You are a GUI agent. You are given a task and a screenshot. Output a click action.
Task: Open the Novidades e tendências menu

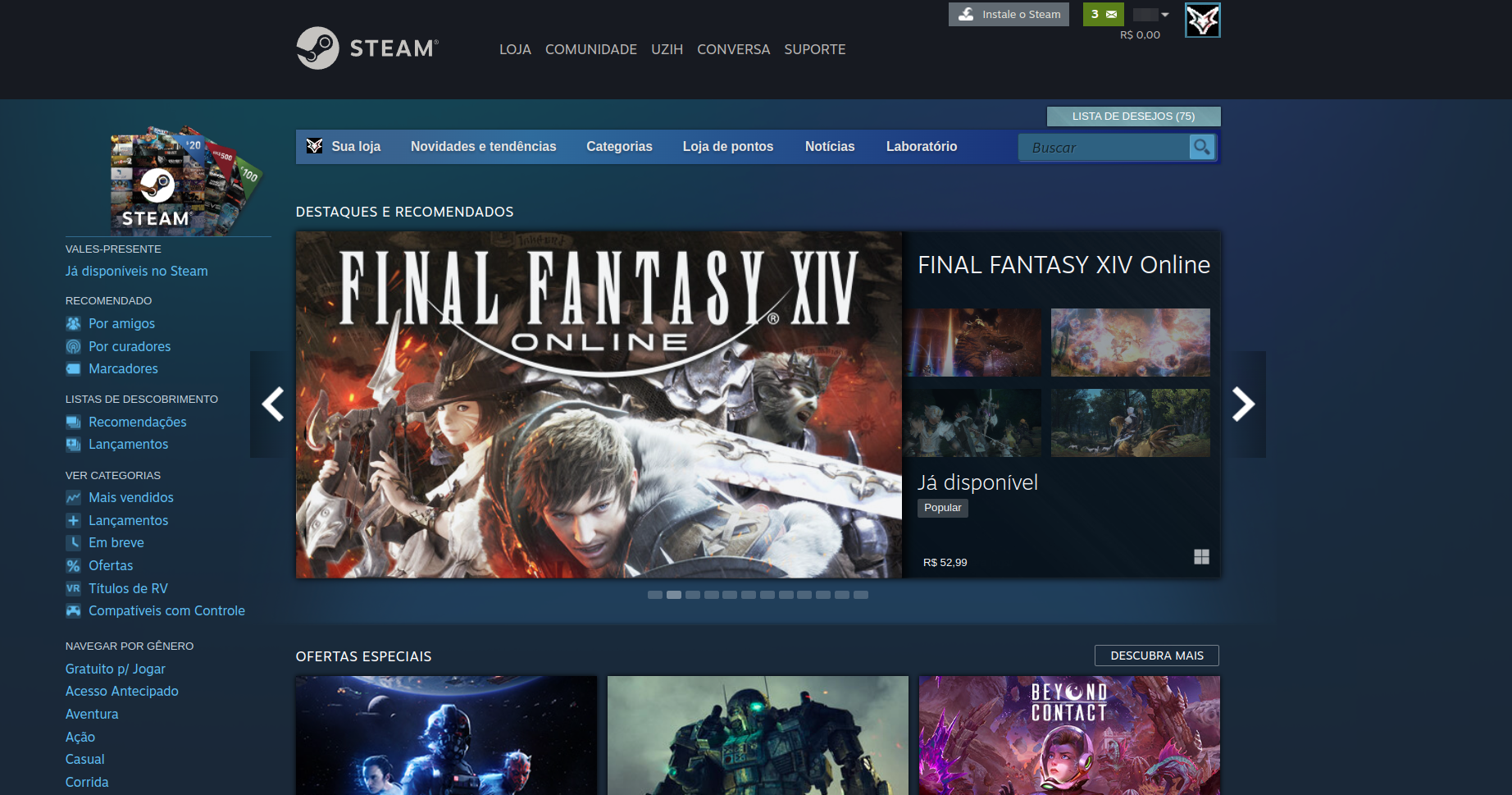click(483, 147)
